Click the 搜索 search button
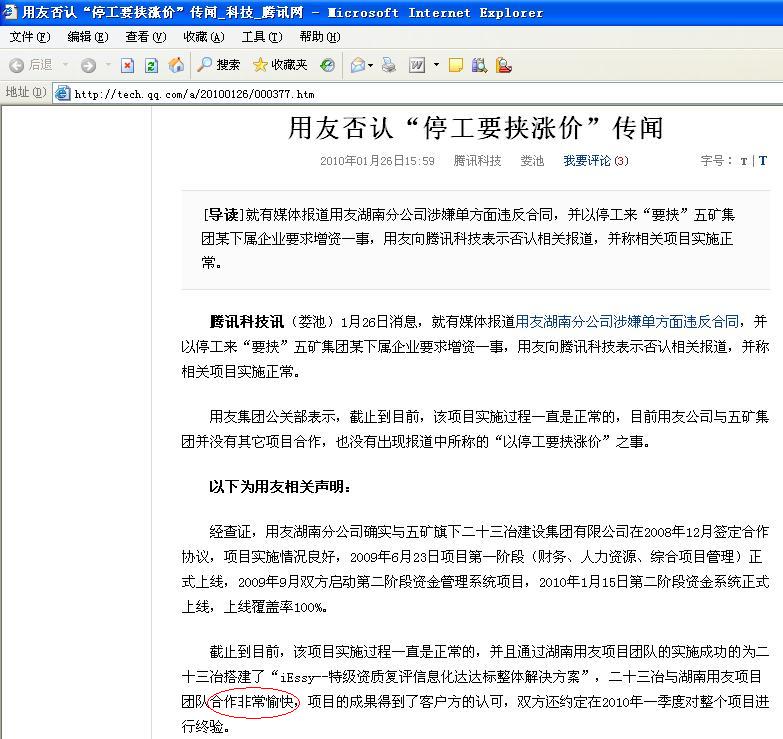 (219, 65)
